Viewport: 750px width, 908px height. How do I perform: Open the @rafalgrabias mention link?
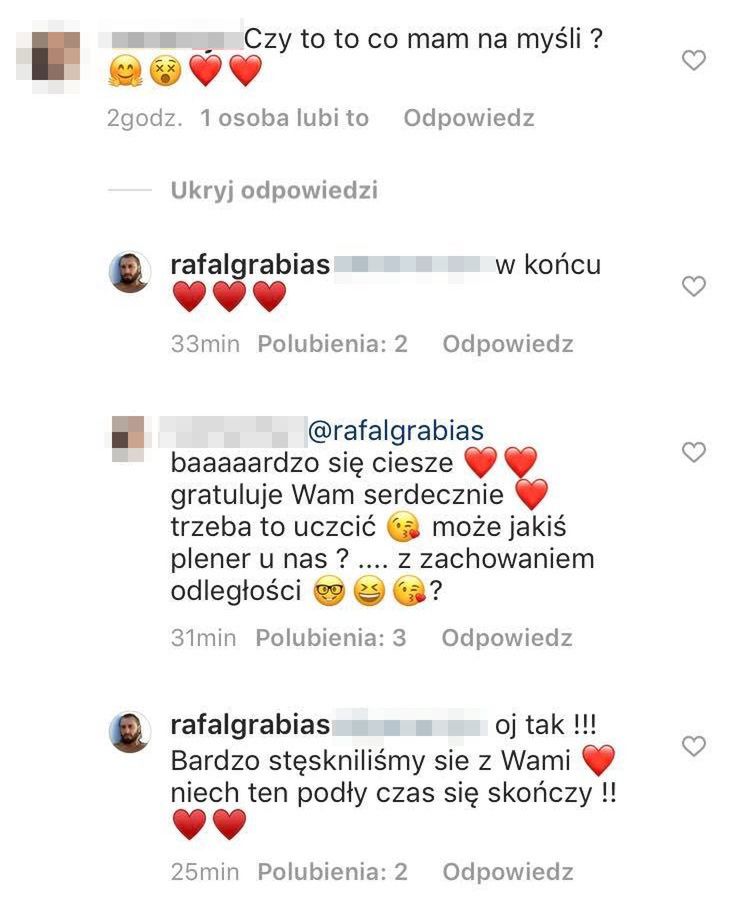coord(396,431)
